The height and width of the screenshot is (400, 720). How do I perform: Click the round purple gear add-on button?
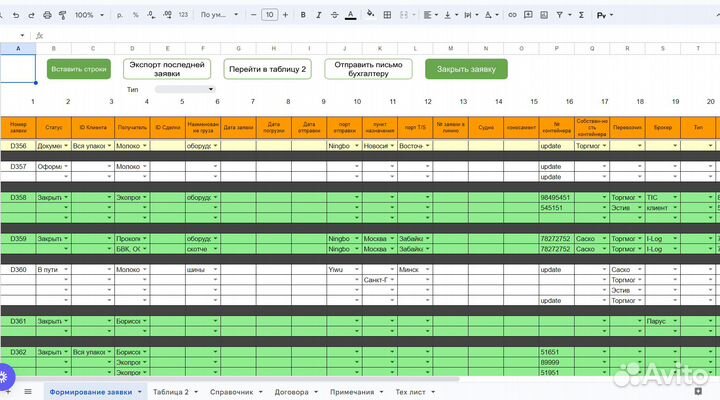[4, 377]
